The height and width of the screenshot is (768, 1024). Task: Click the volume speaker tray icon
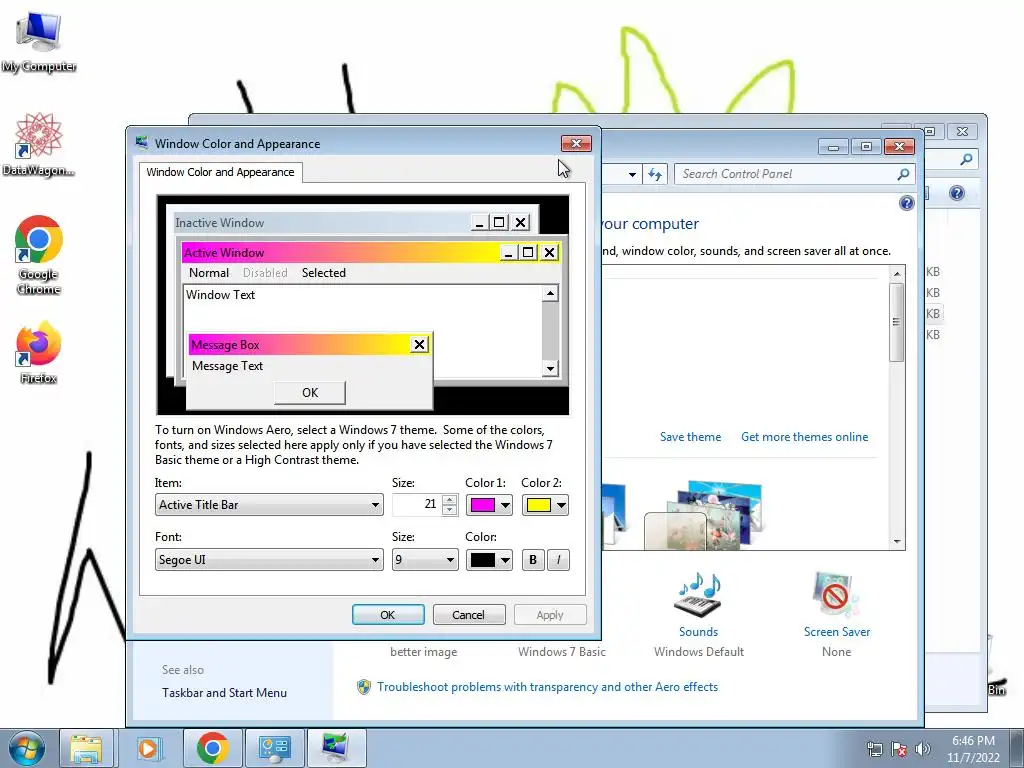pos(923,749)
